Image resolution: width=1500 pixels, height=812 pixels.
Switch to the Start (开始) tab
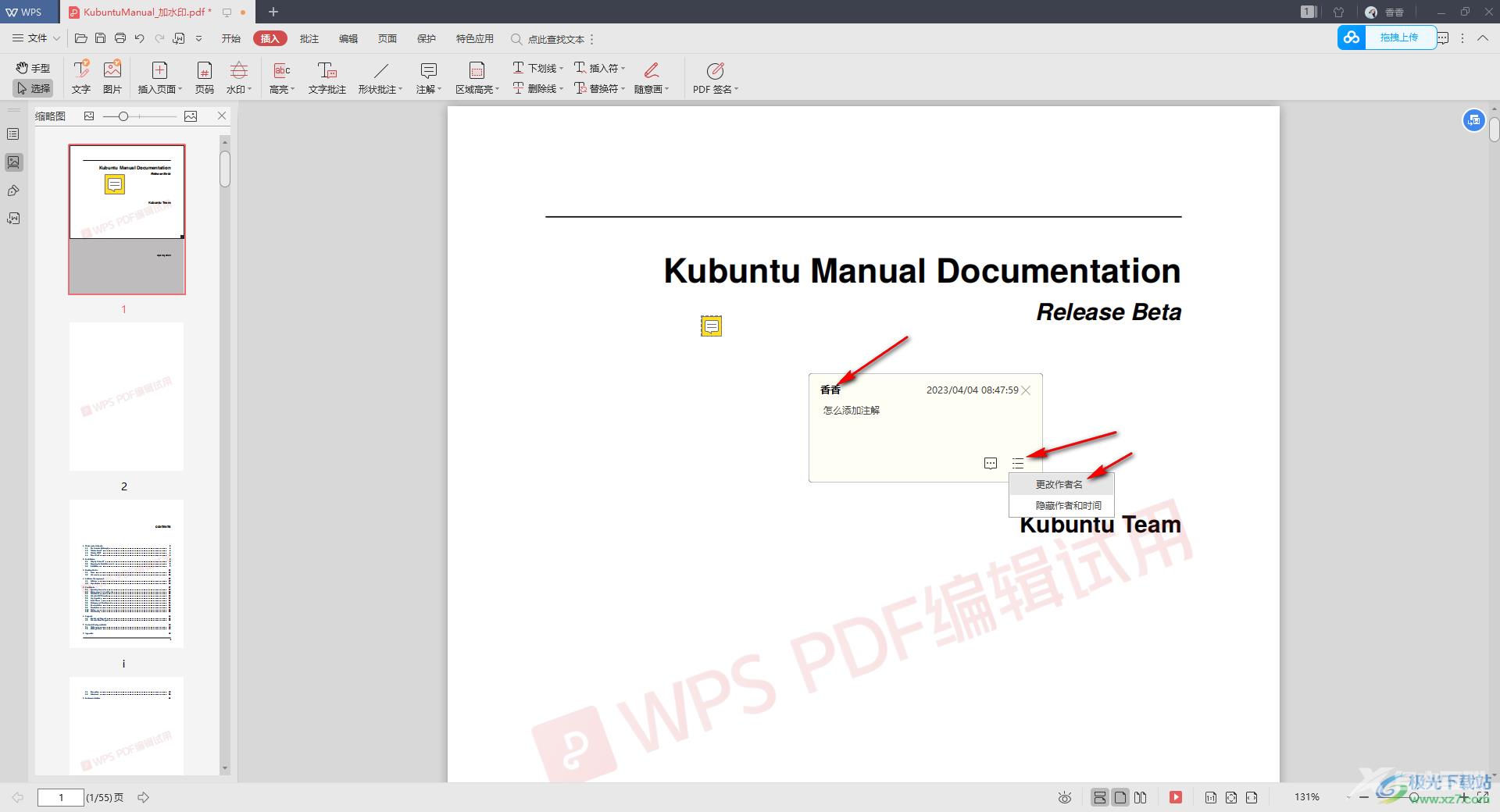point(230,38)
